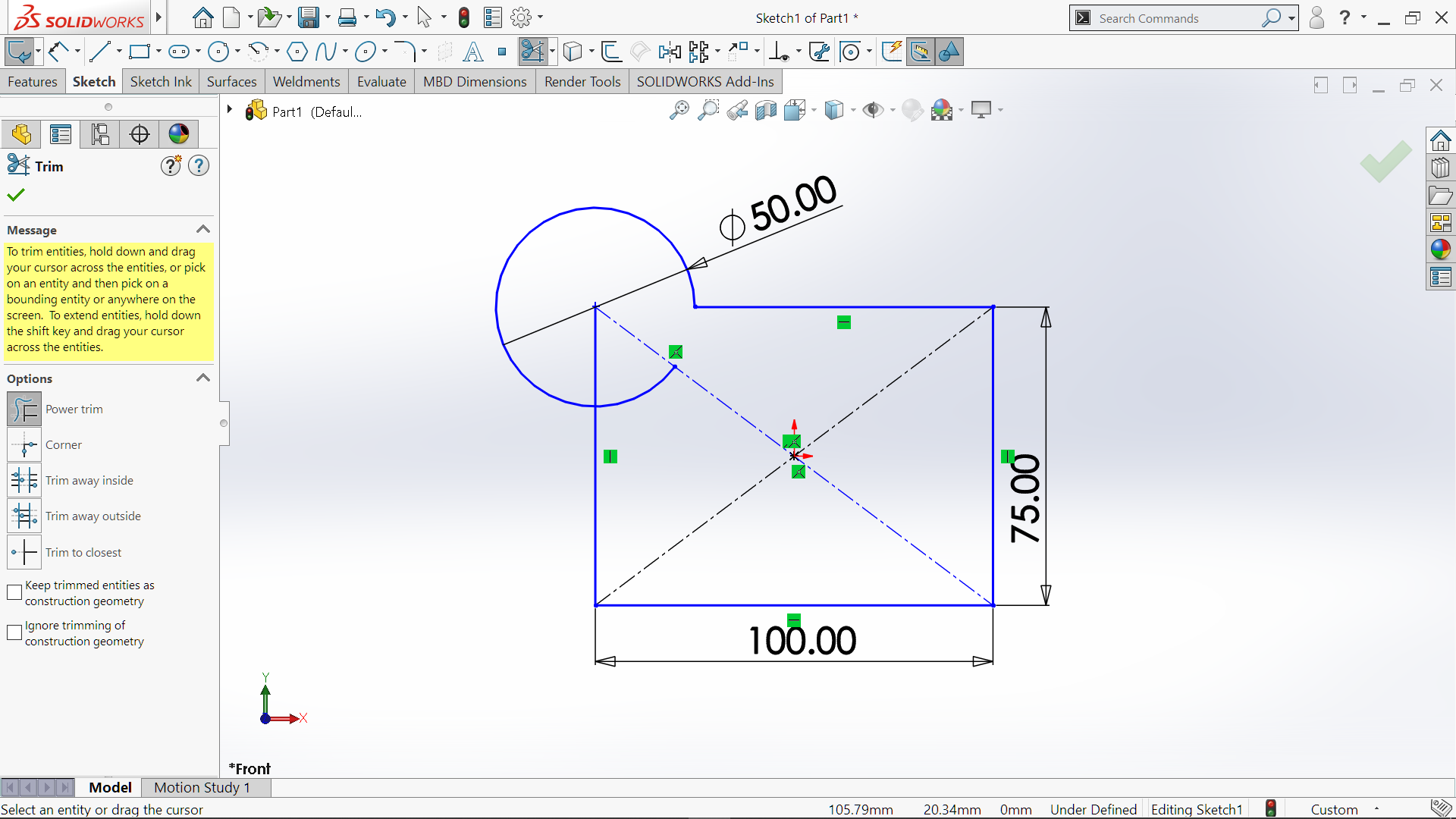1456x819 pixels.
Task: Accept trim with green checkmark
Action: (x=16, y=195)
